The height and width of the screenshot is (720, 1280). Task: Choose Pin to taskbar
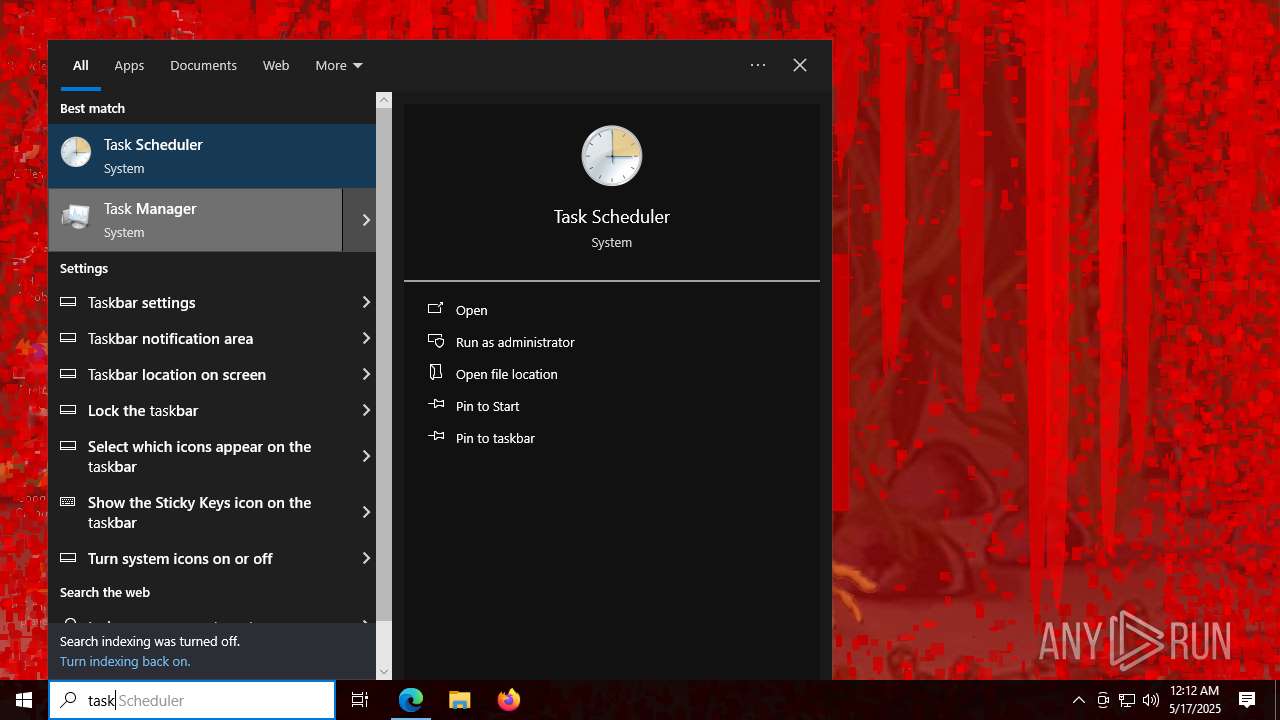coord(495,438)
